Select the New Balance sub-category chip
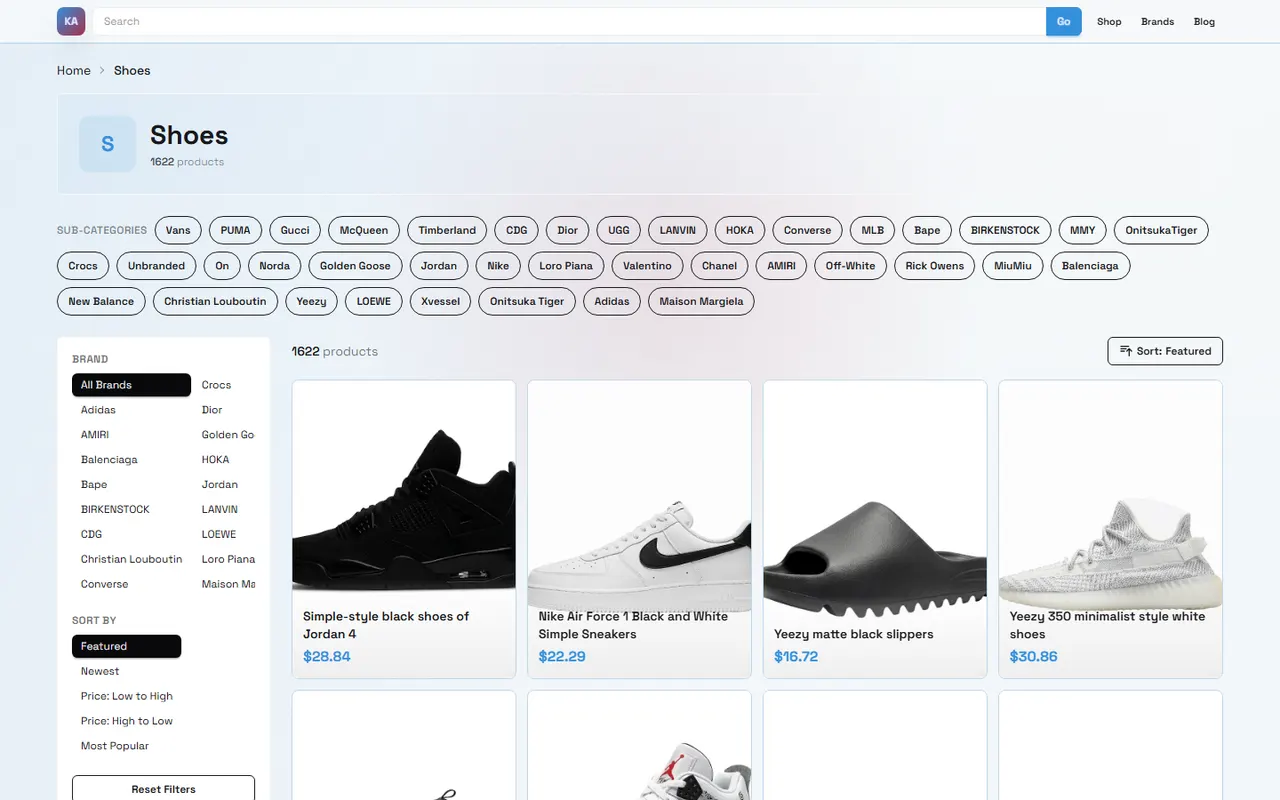The height and width of the screenshot is (800, 1280). coord(101,301)
